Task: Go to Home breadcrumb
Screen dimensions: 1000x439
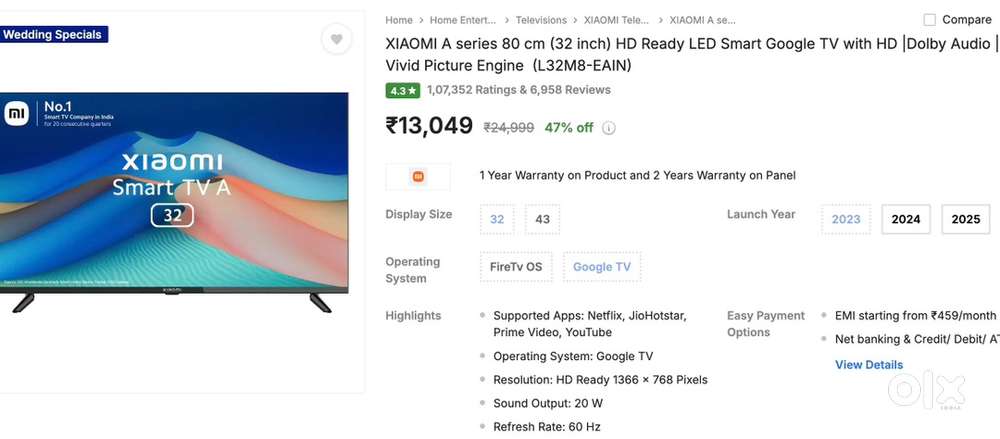Action: click(399, 20)
